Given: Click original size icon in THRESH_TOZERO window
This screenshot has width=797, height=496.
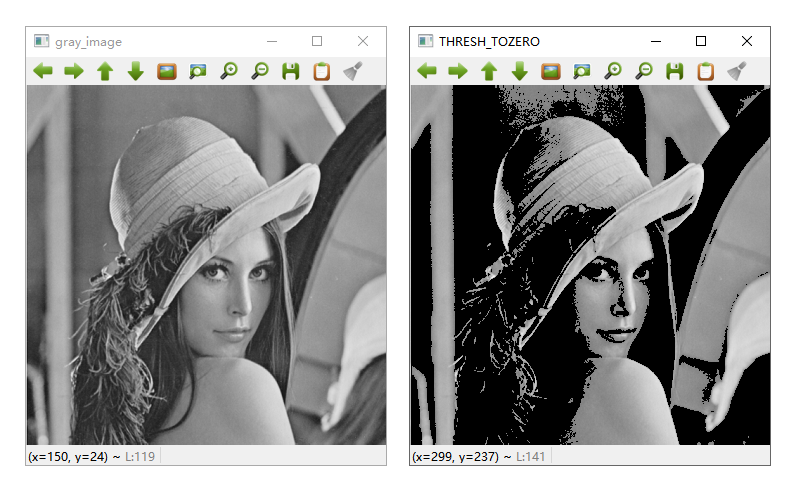Looking at the screenshot, I should [x=550, y=71].
